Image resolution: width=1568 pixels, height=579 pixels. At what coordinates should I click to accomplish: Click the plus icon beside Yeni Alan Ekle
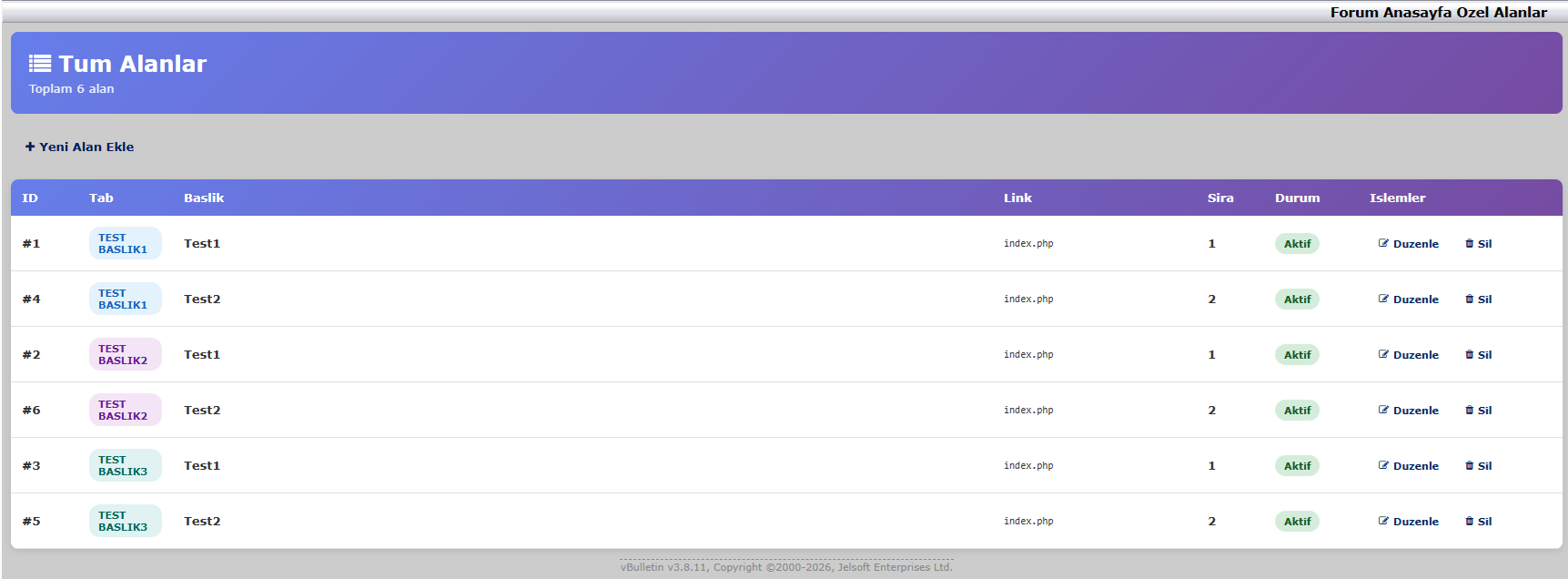tap(30, 147)
